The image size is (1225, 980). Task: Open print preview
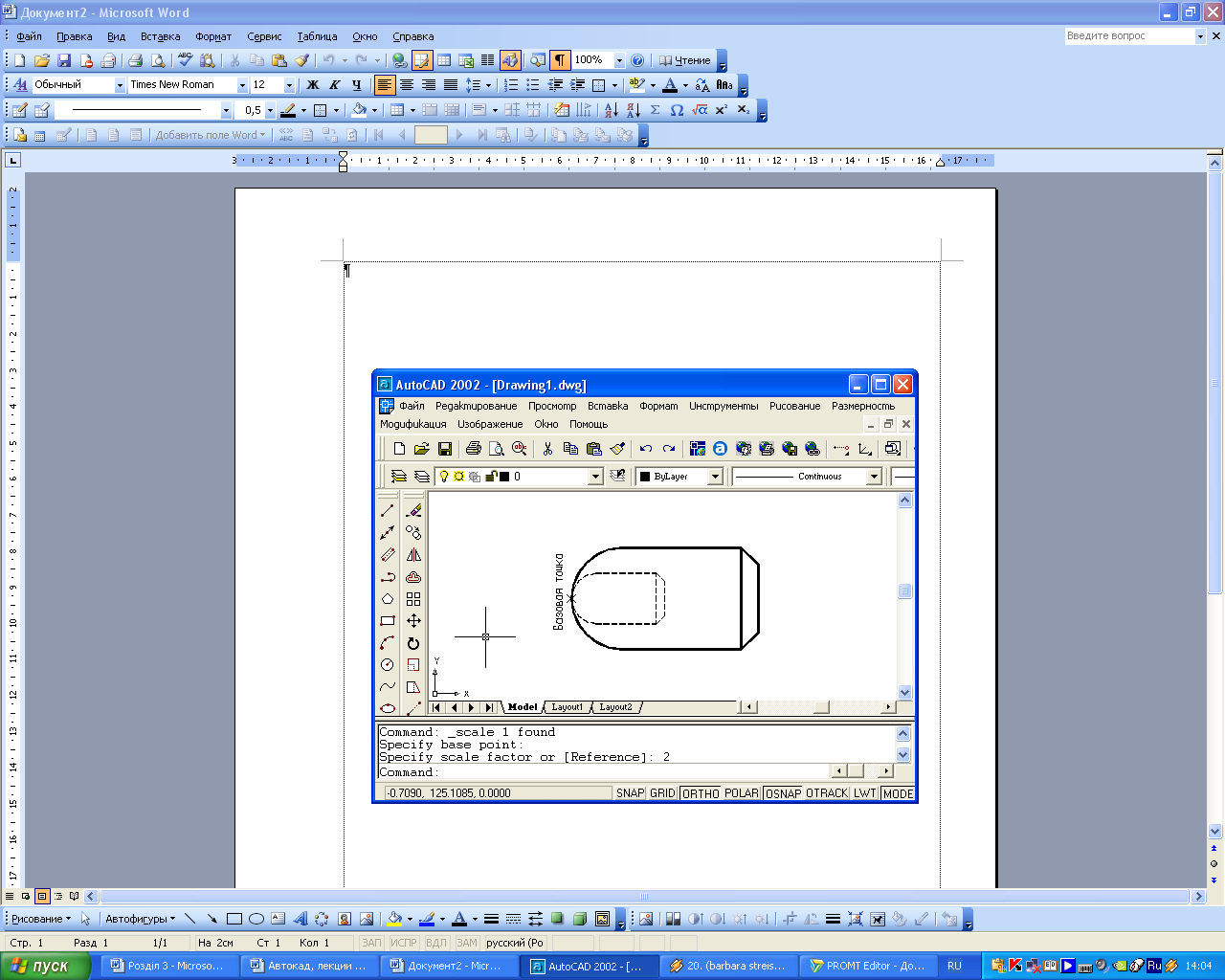tap(157, 60)
